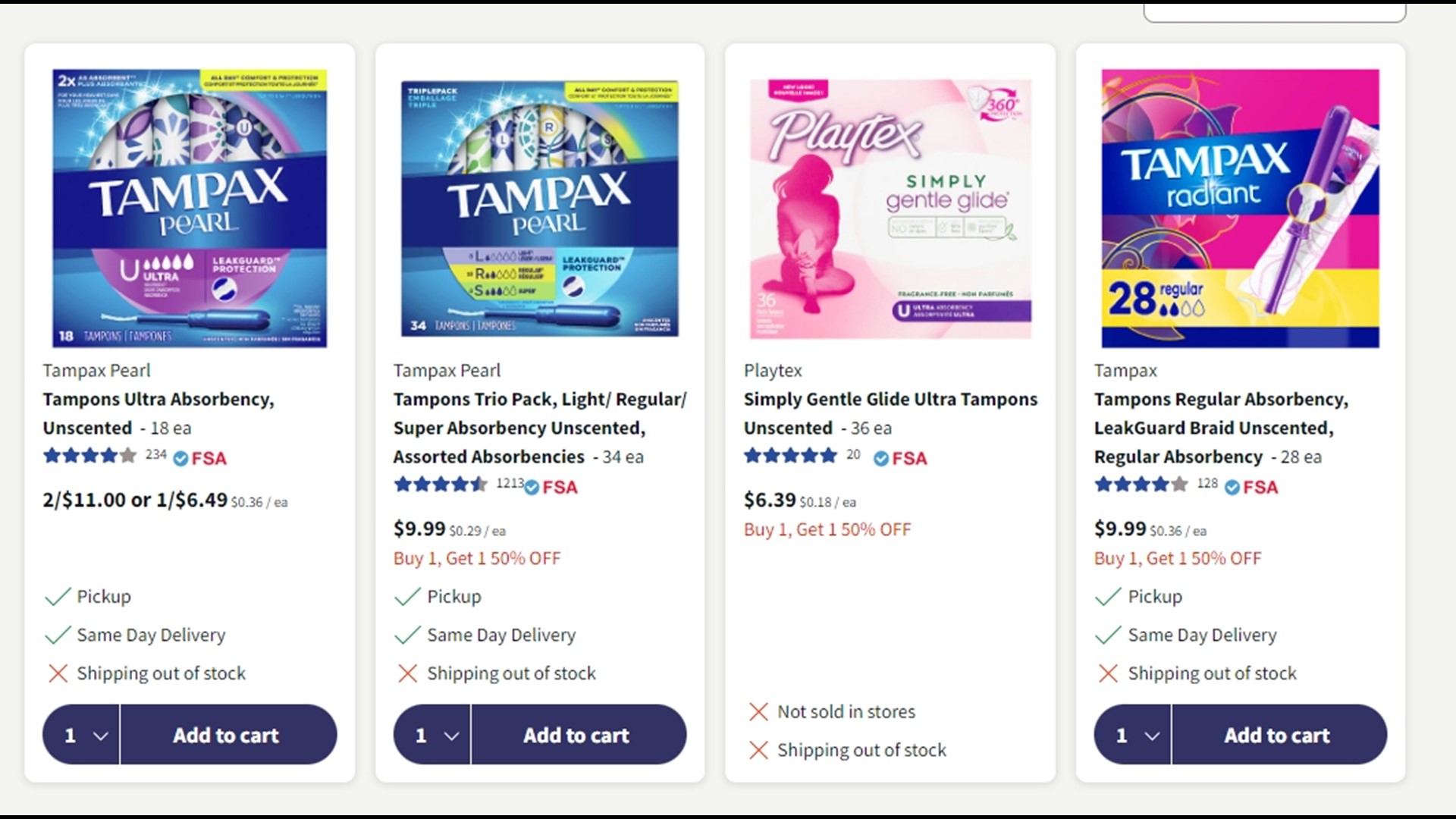Click the Pickup checkmark on Tampax Pearl Ultra

point(58,597)
